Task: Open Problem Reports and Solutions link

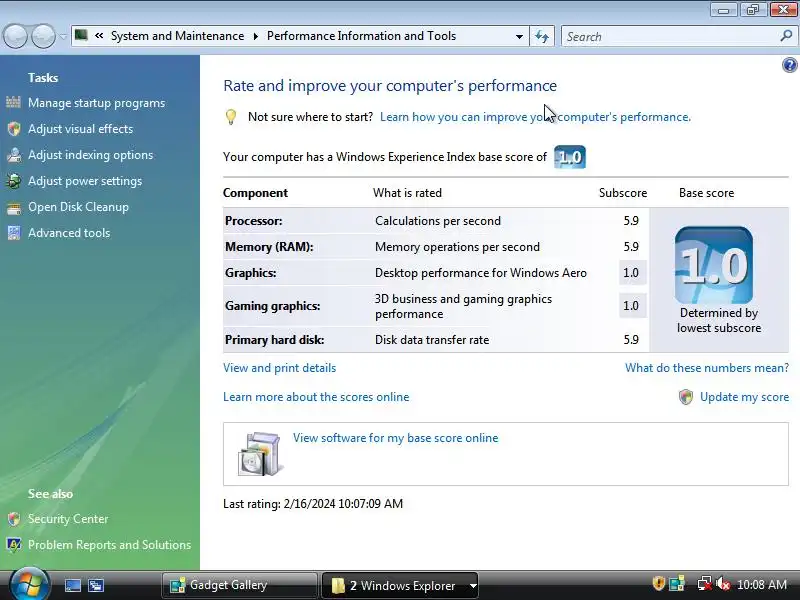Action: pyautogui.click(x=109, y=545)
